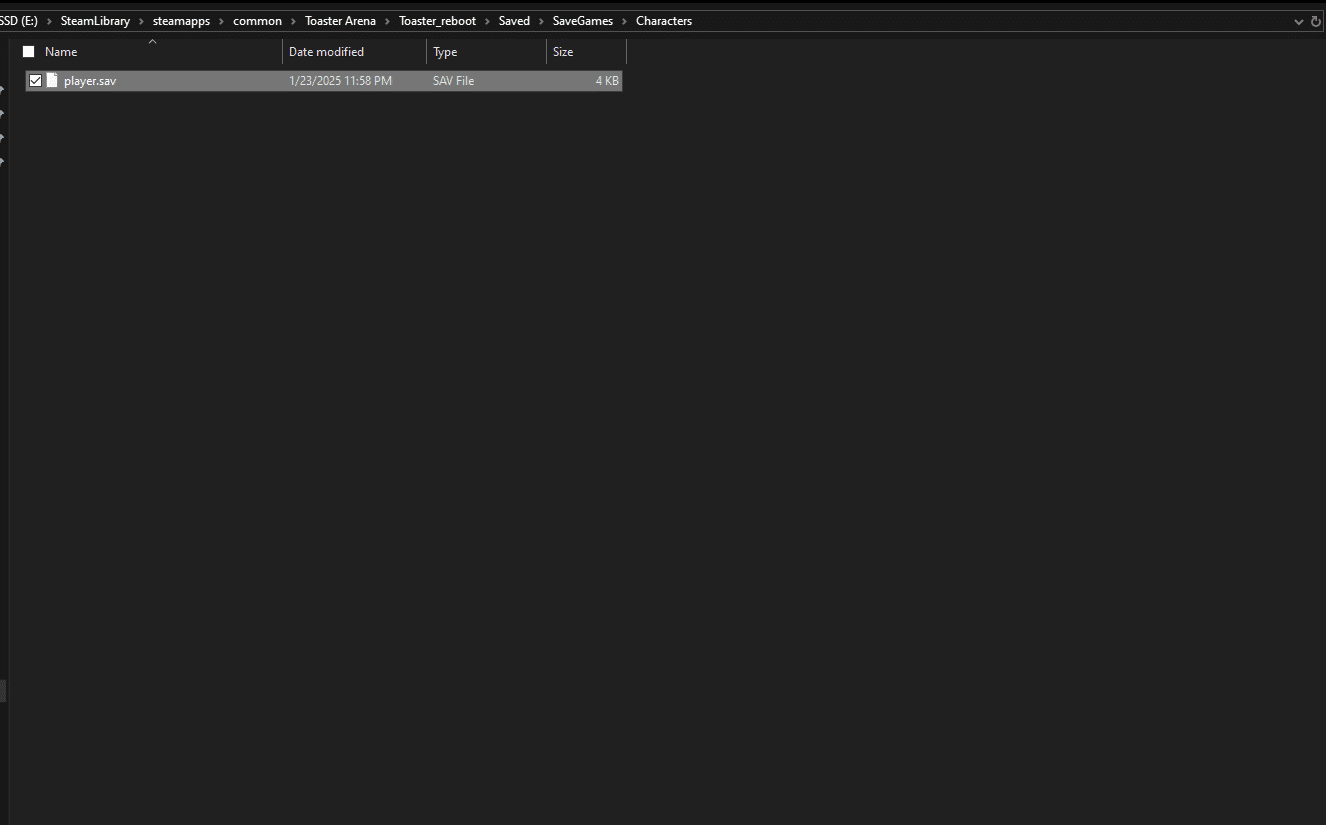Screen dimensions: 1326x825
Task: Expand the chevron after SaveGames
Action: click(625, 21)
